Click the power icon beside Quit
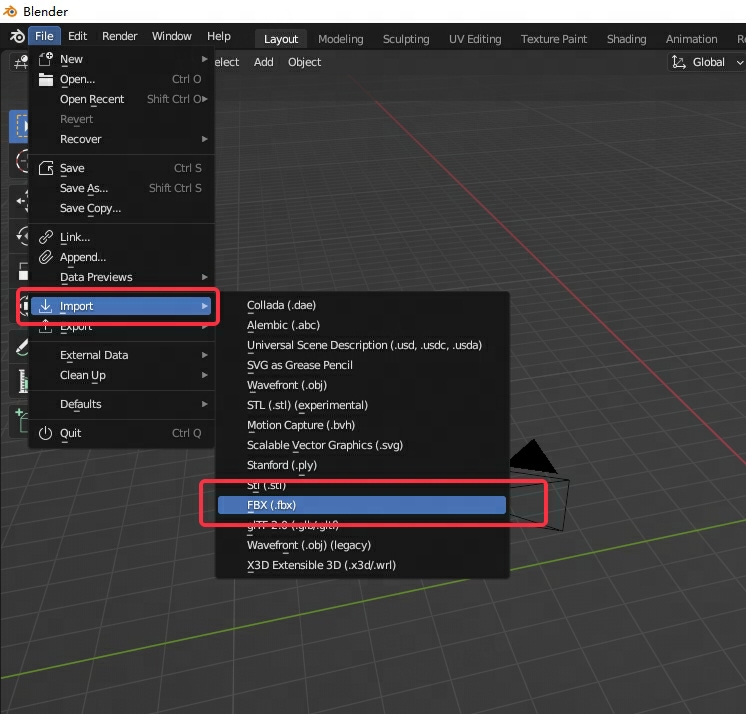Viewport: 746px width, 714px height. point(45,433)
